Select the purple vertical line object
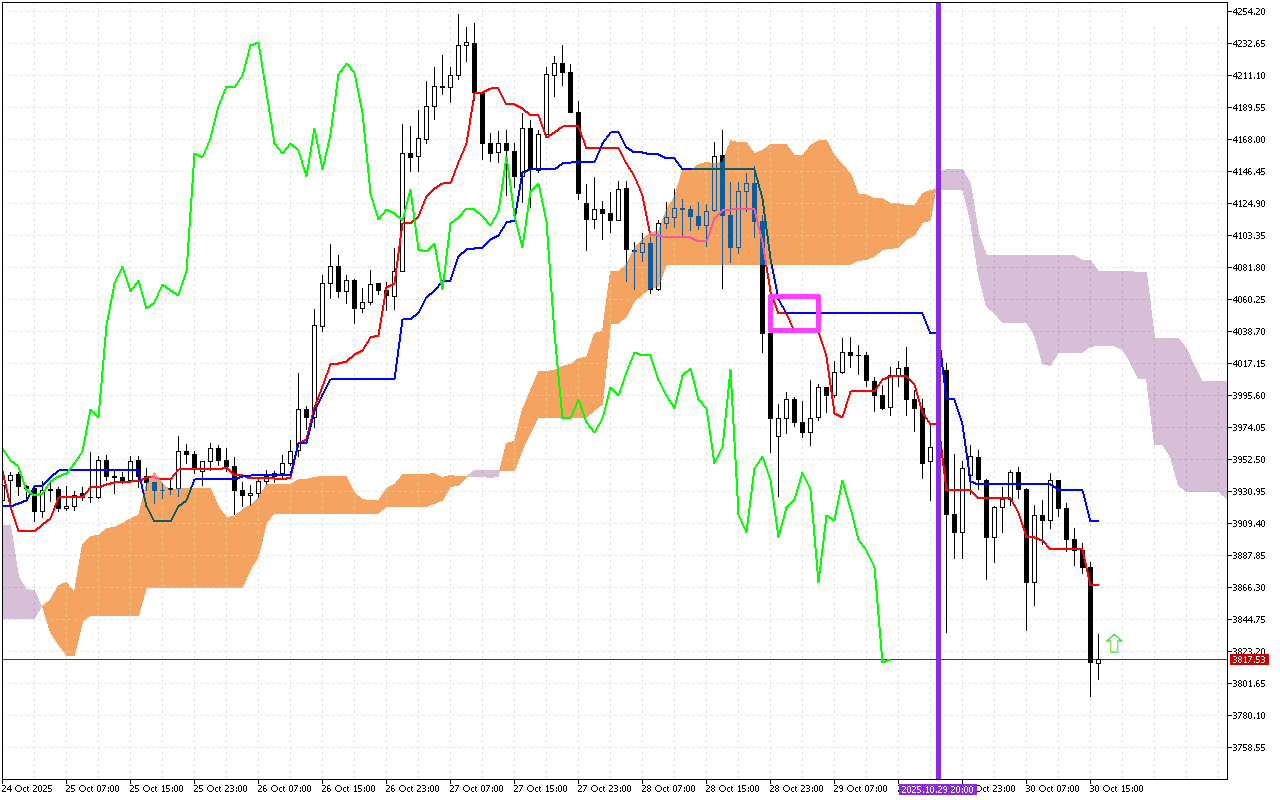 coord(938,400)
